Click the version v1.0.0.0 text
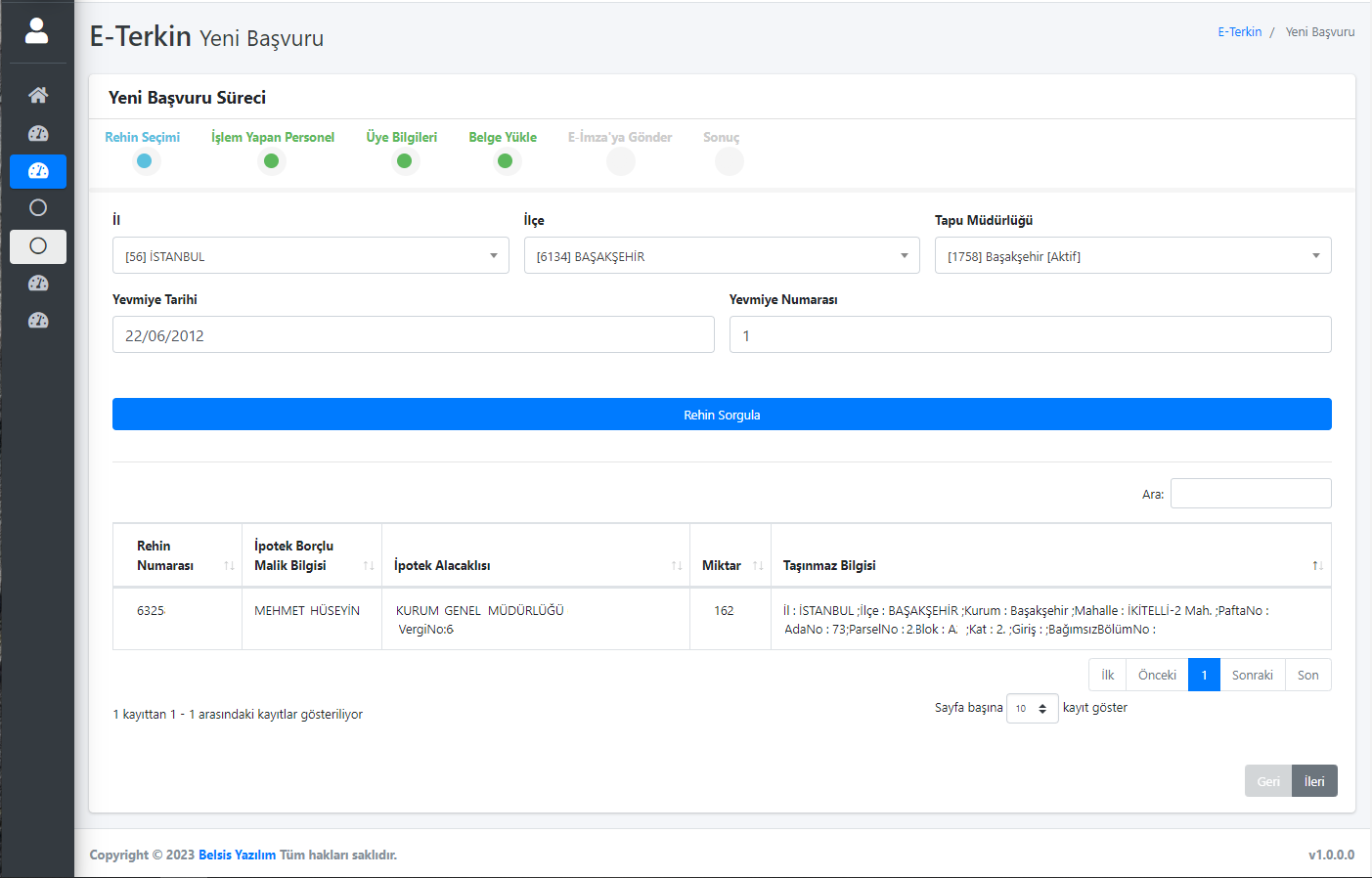The width and height of the screenshot is (1372, 878). pos(1331,855)
